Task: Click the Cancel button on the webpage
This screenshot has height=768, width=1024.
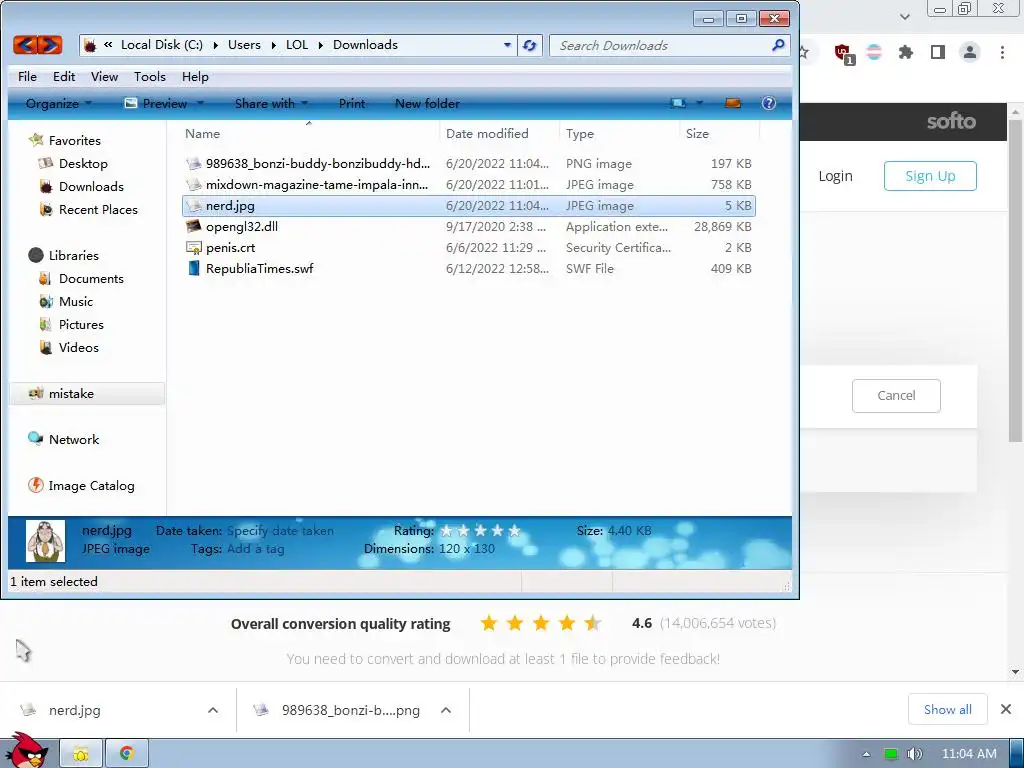Action: pyautogui.click(x=896, y=395)
